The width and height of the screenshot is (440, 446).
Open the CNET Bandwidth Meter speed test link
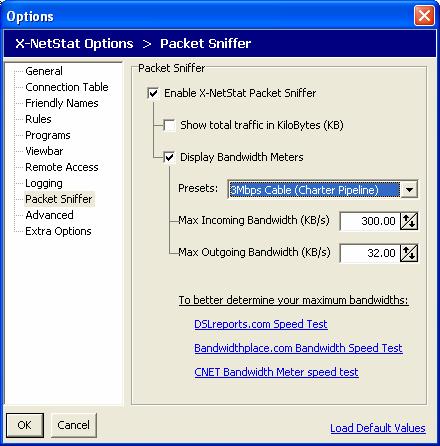click(x=276, y=372)
